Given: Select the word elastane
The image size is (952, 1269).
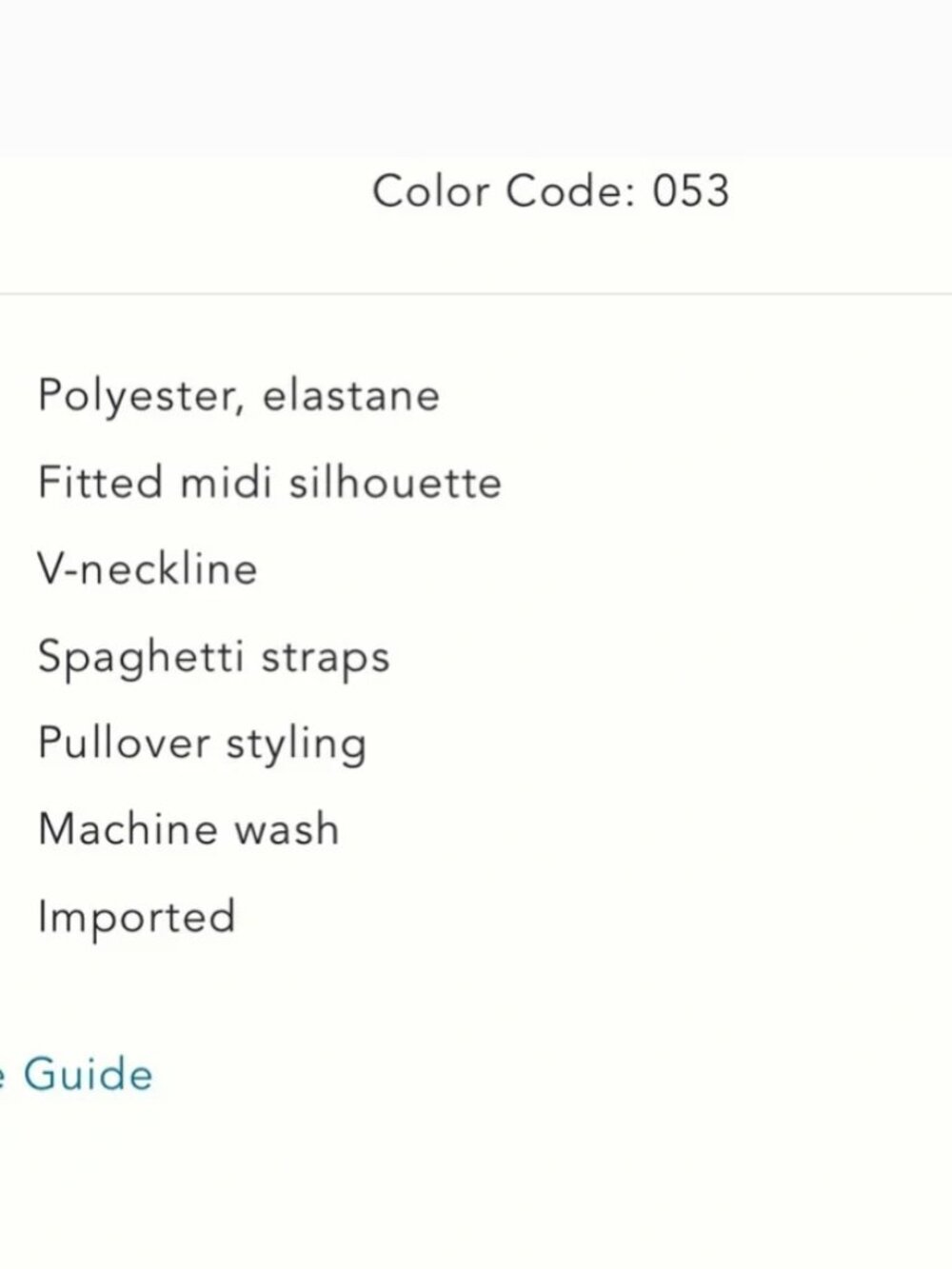Looking at the screenshot, I should coord(351,394).
